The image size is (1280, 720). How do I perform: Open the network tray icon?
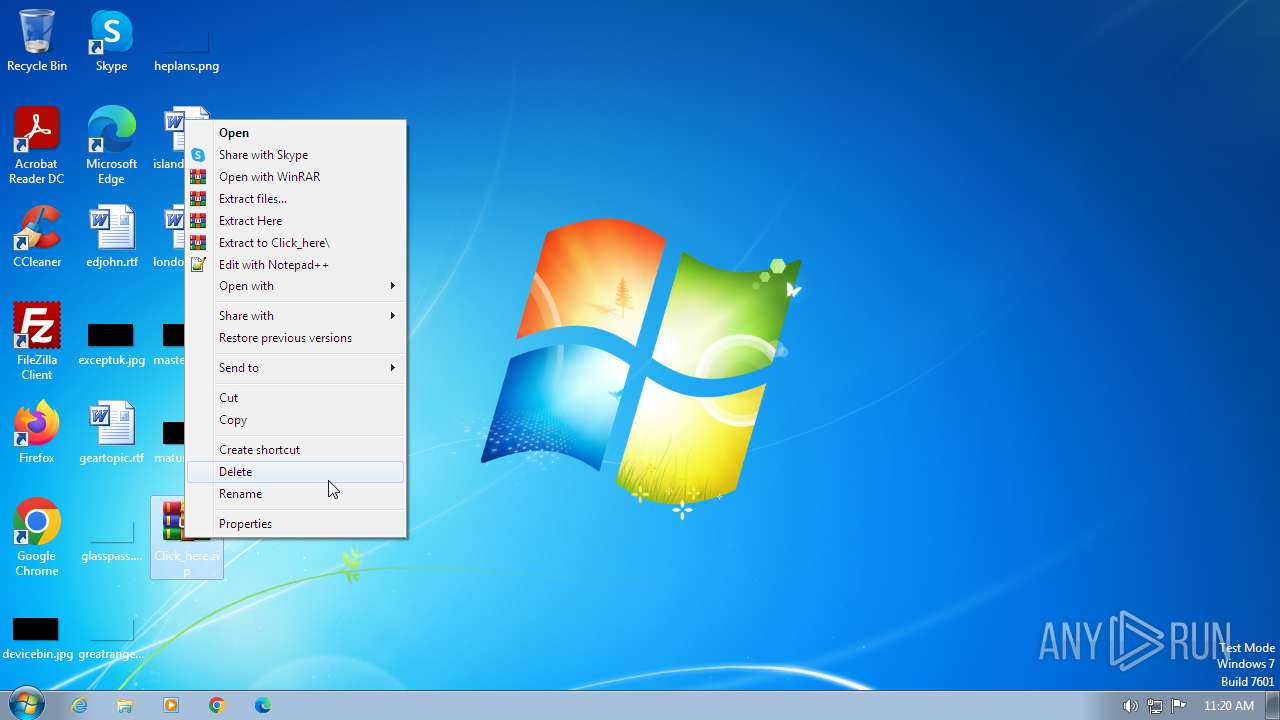(x=1155, y=706)
